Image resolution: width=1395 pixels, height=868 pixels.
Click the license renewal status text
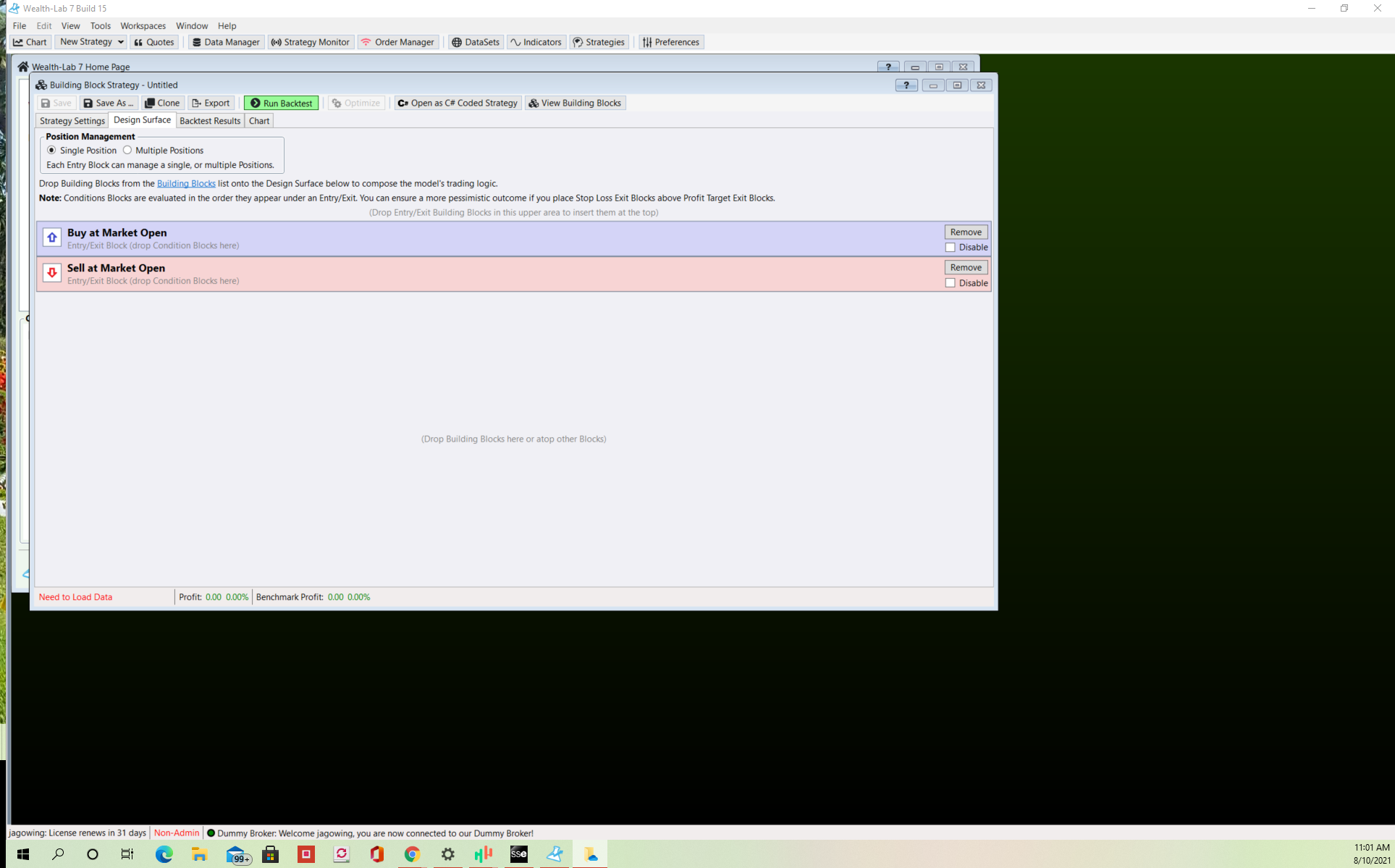click(x=77, y=833)
